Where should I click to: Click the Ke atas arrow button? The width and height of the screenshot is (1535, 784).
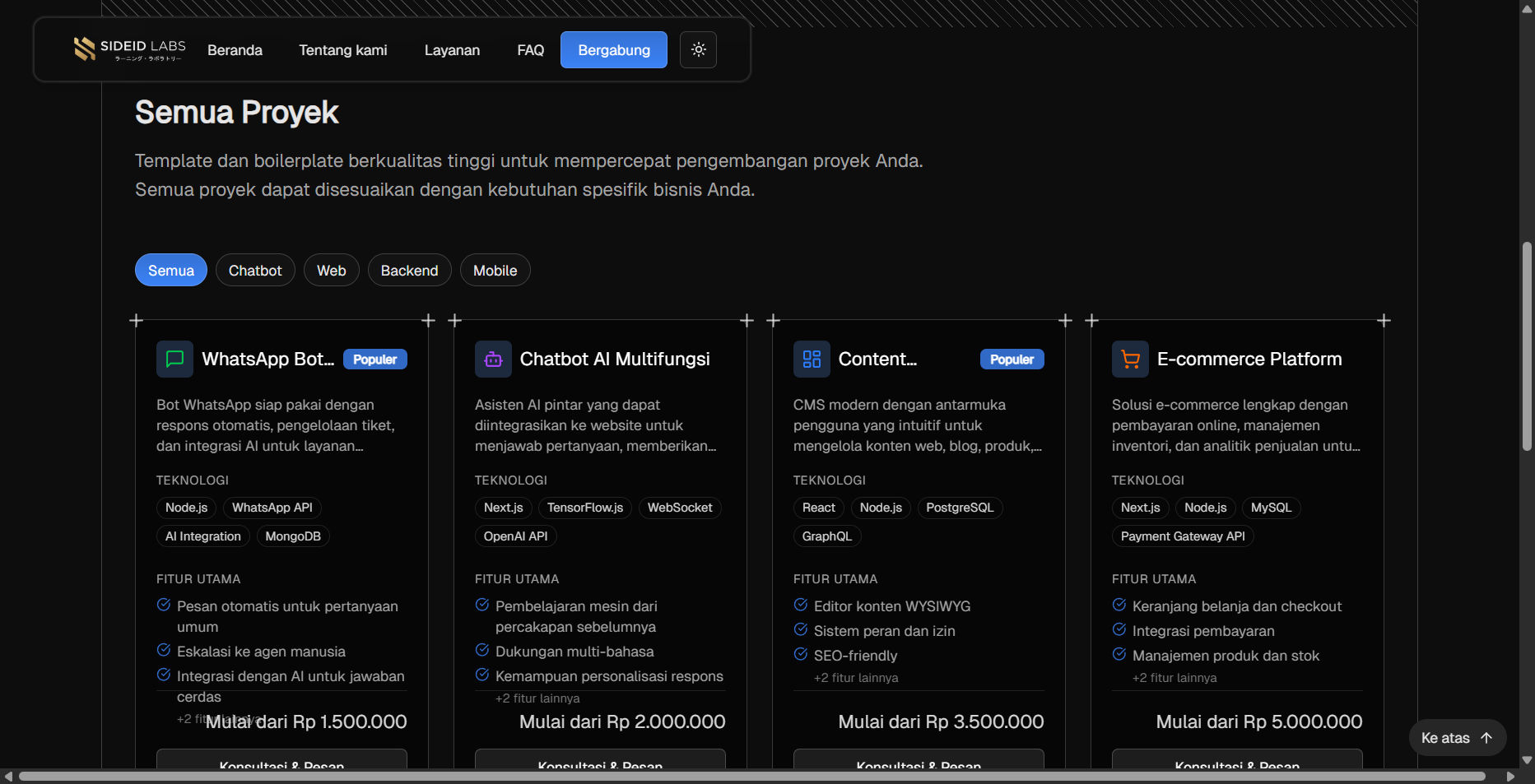(1457, 738)
